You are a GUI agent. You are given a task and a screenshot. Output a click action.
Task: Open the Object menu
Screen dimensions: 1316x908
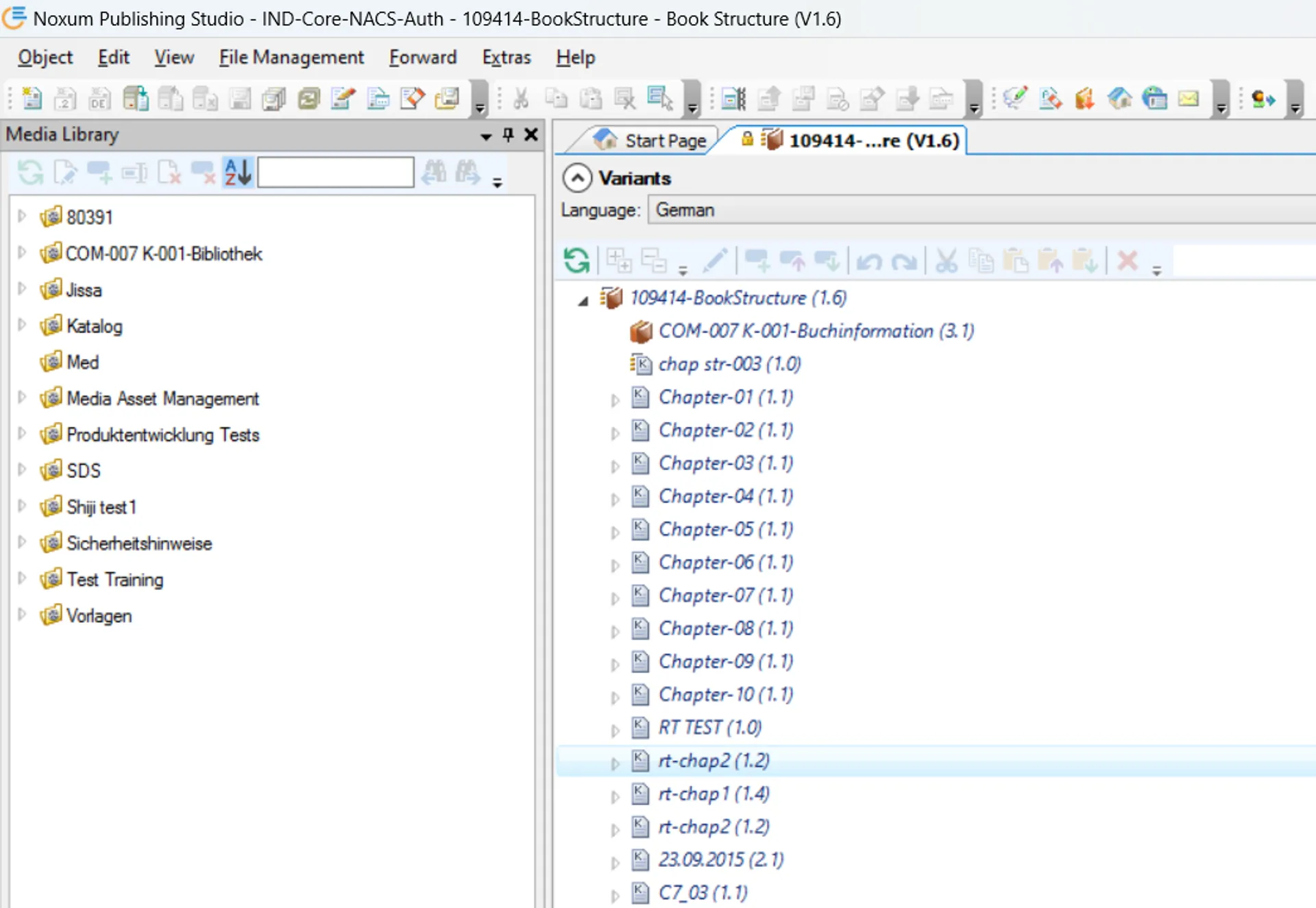[45, 58]
